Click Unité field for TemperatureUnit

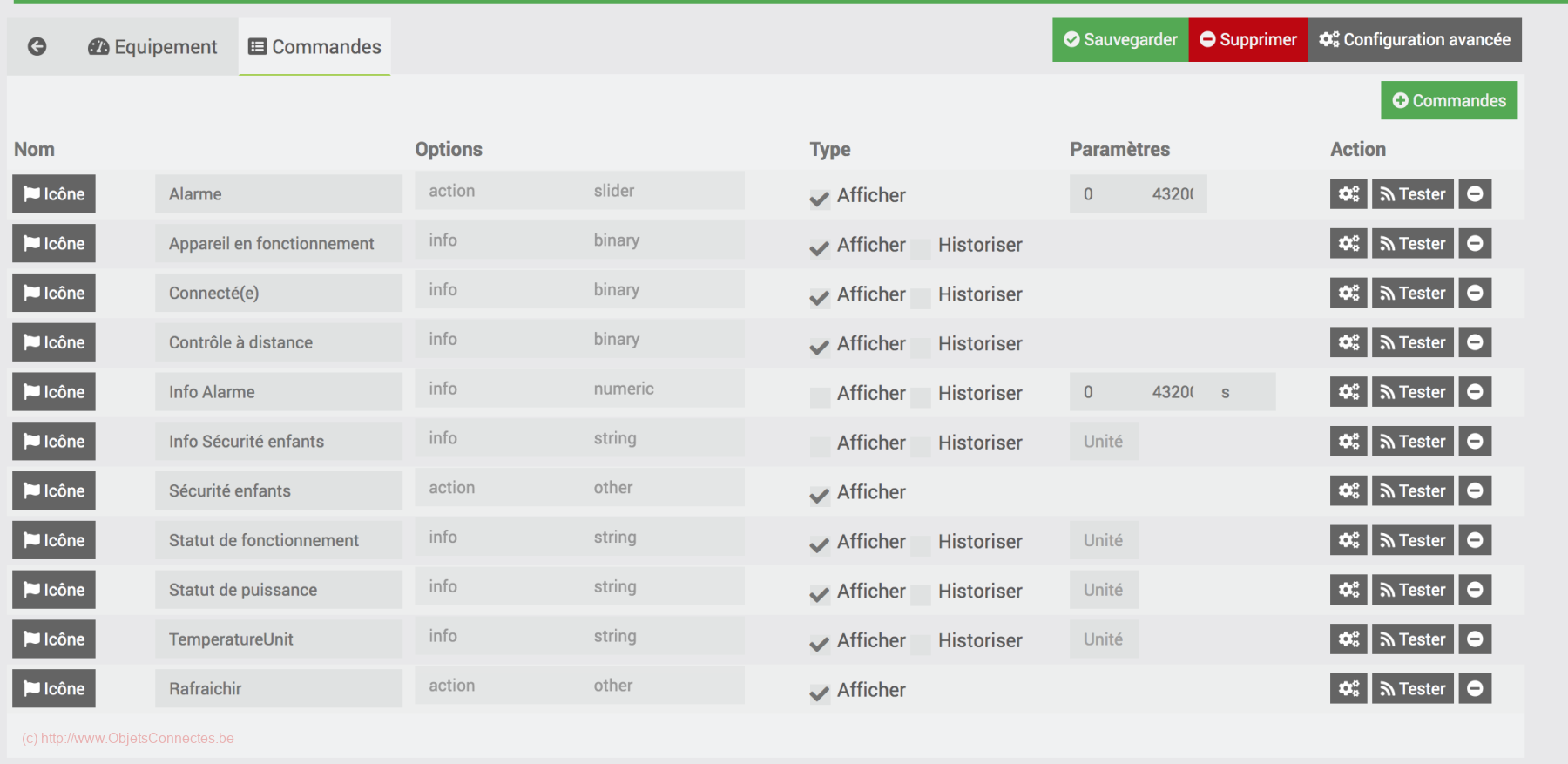[x=1104, y=639]
